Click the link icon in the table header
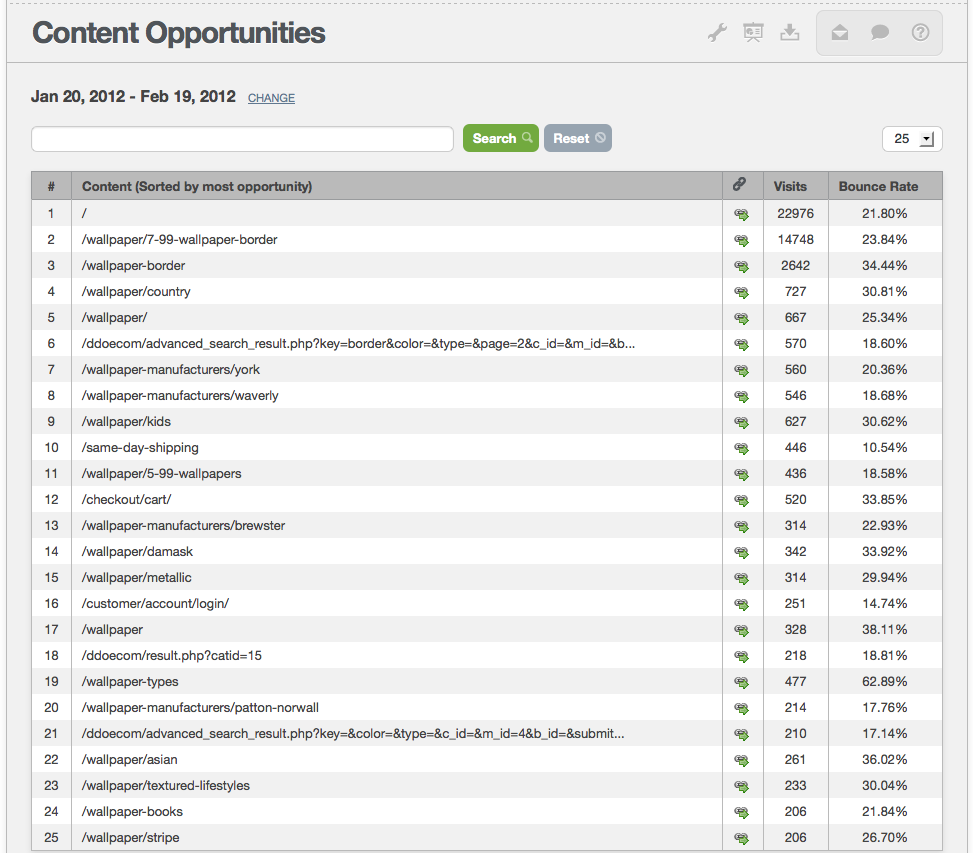The height and width of the screenshot is (853, 973). pos(740,185)
